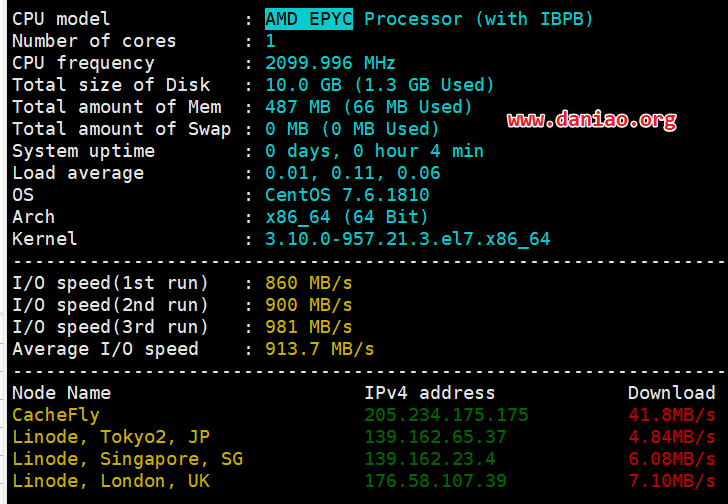Click the 7.10MB/s London download speed
Image resolution: width=728 pixels, height=504 pixels.
click(x=672, y=481)
